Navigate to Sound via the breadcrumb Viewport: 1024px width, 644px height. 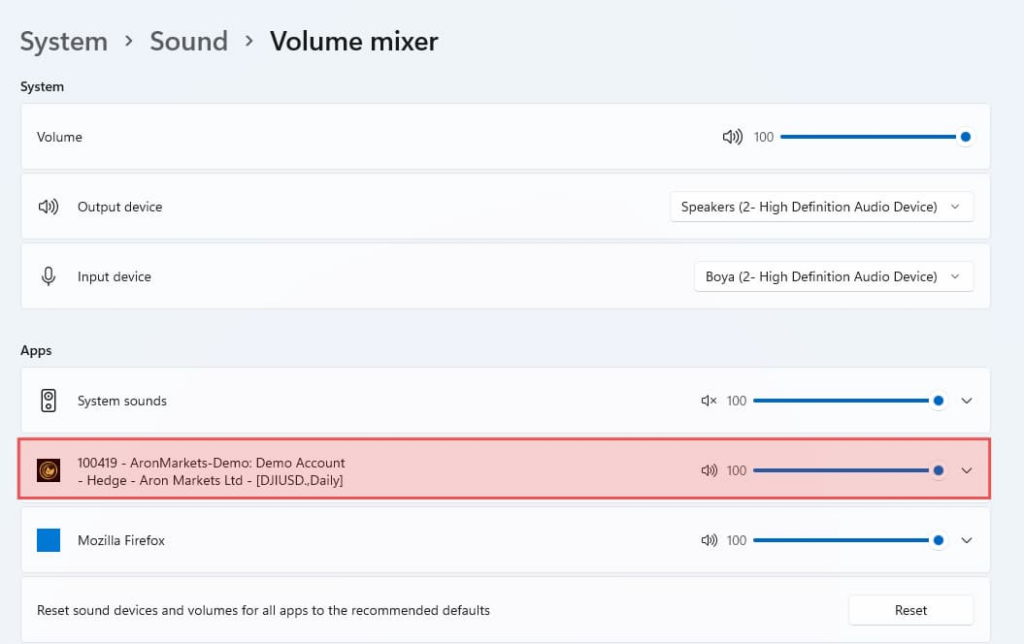click(189, 41)
